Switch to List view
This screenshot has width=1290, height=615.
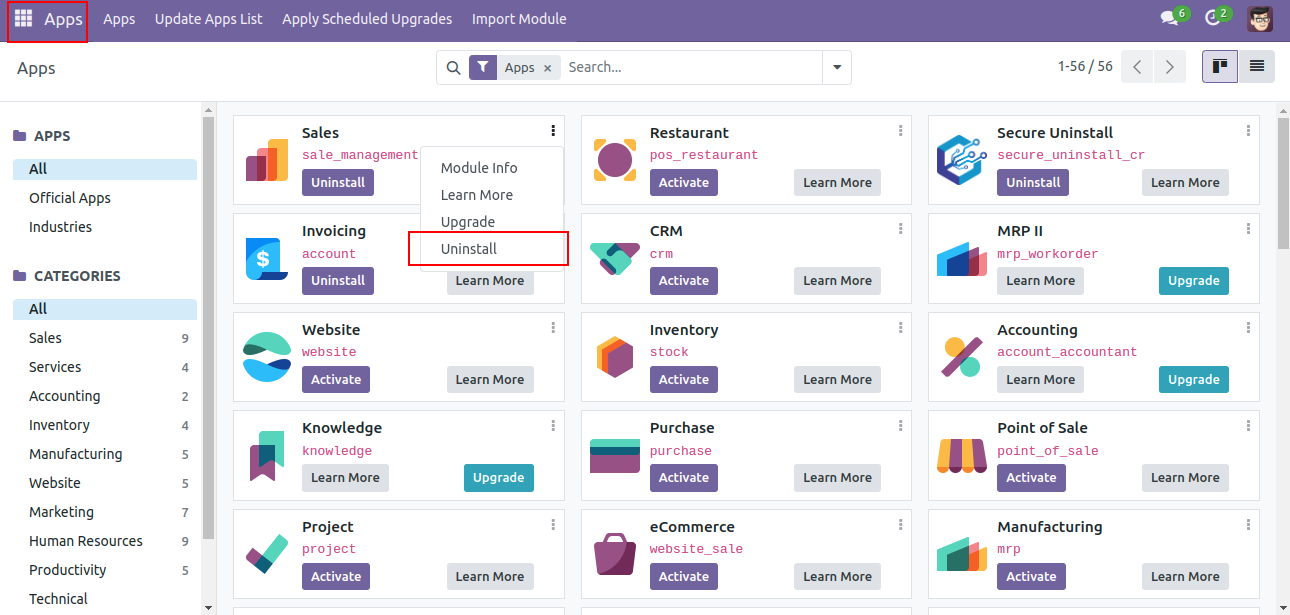pos(1257,67)
